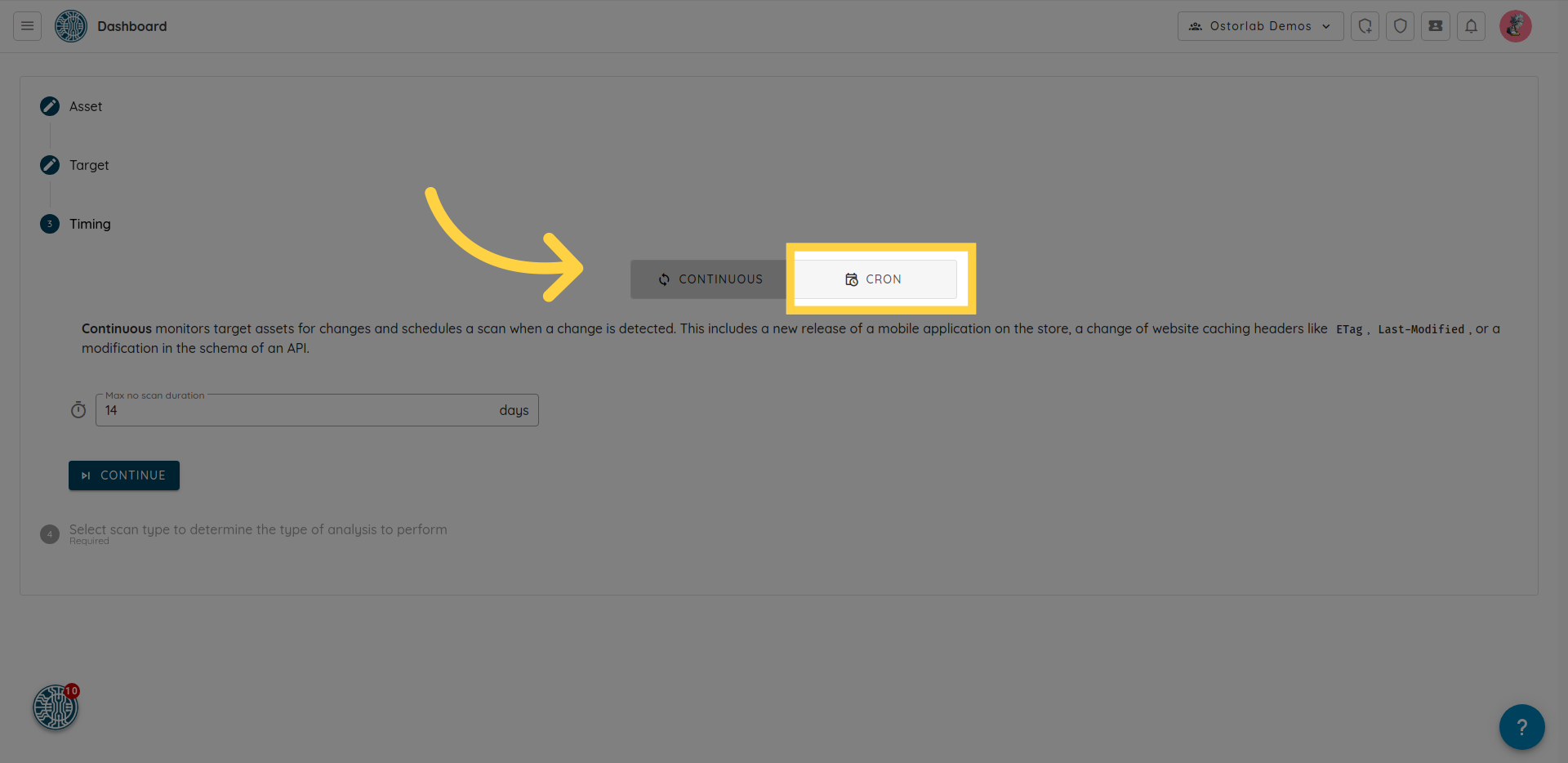This screenshot has width=1568, height=763.
Task: Expand the Asset step via its pencil icon
Action: click(50, 106)
